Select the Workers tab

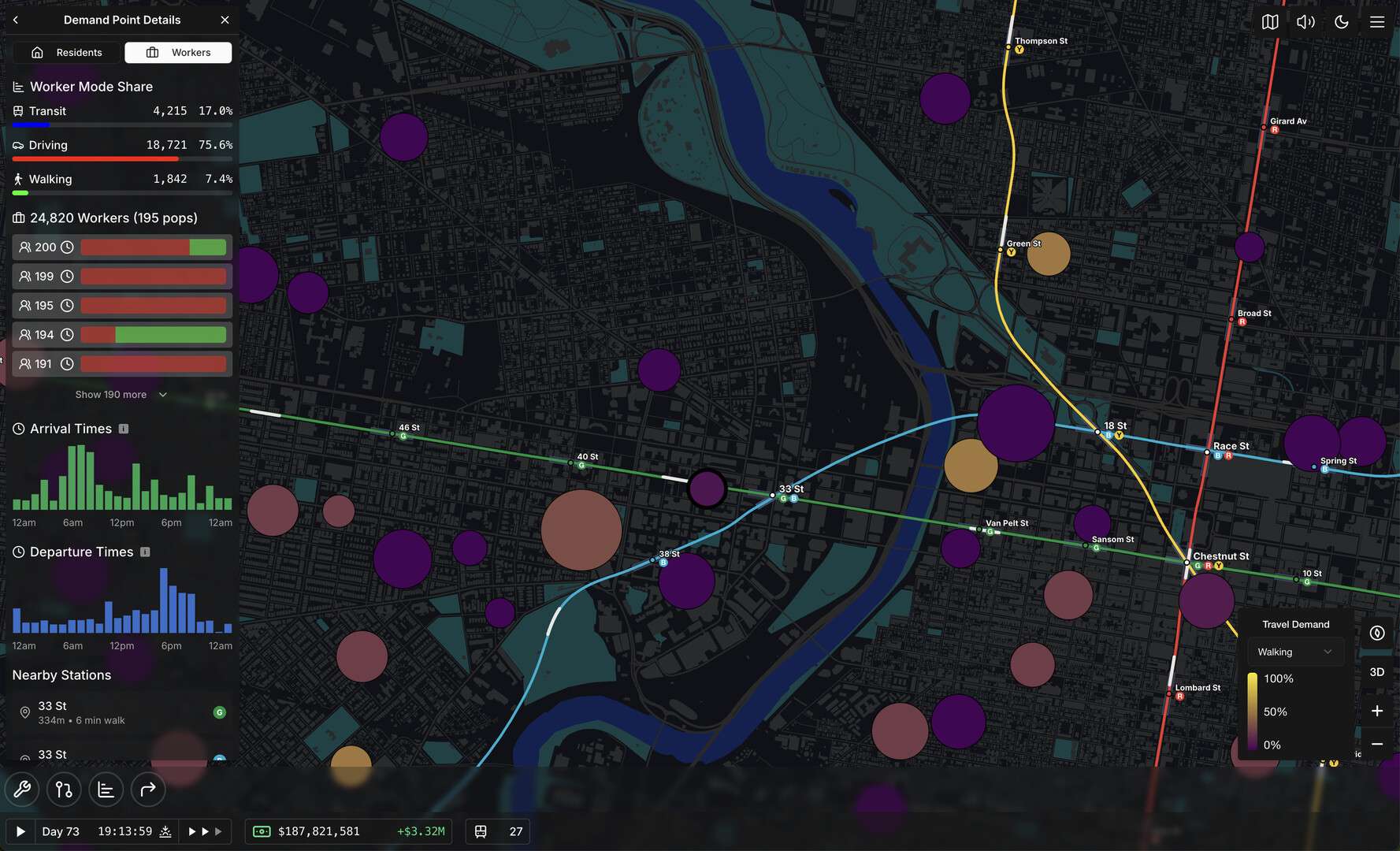pos(178,53)
